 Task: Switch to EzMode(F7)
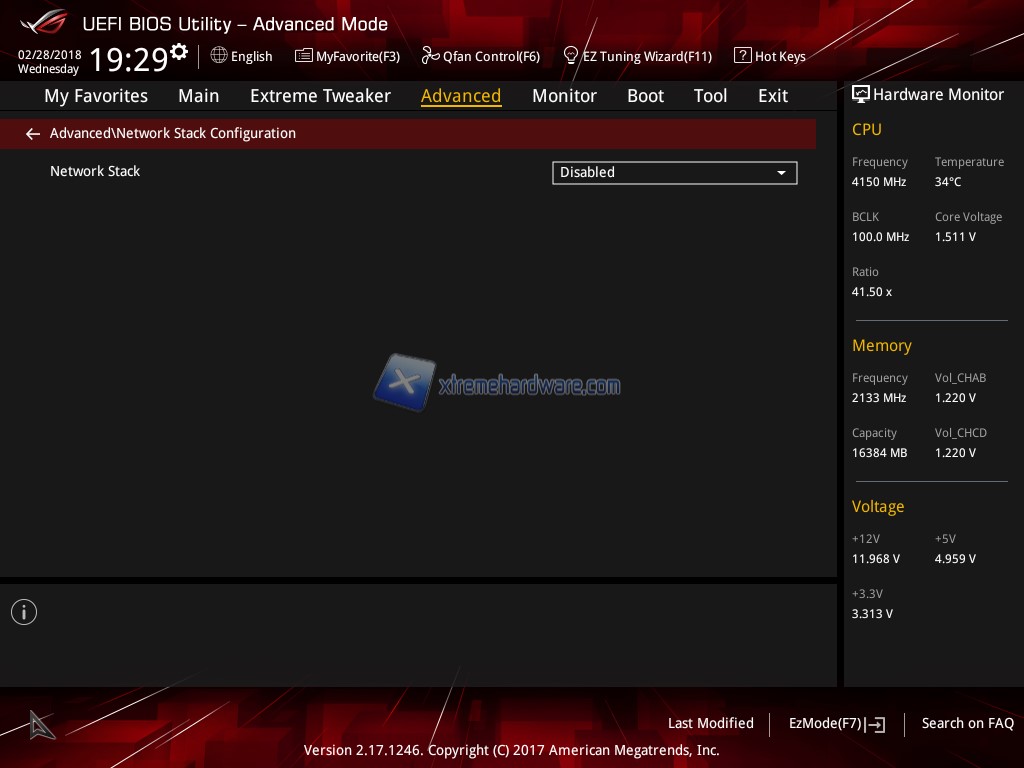tap(836, 724)
